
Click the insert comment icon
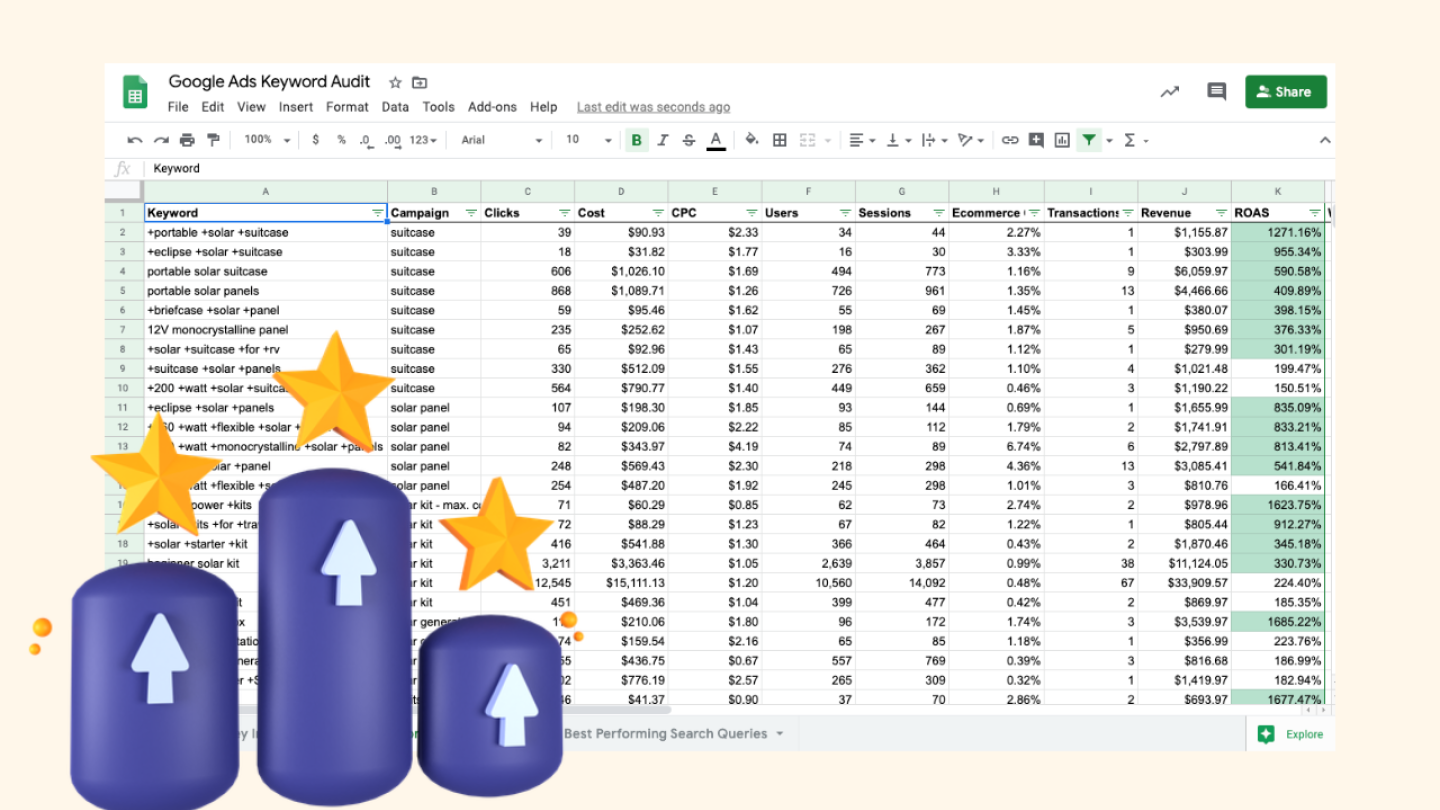pos(1036,140)
